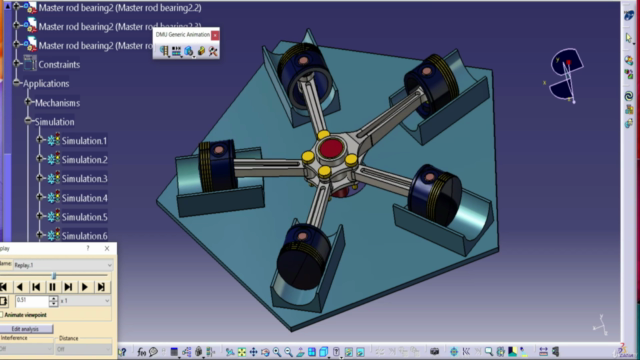The height and width of the screenshot is (360, 640).
Task: Enable Animate viewpoint checkbox
Action: point(2,315)
